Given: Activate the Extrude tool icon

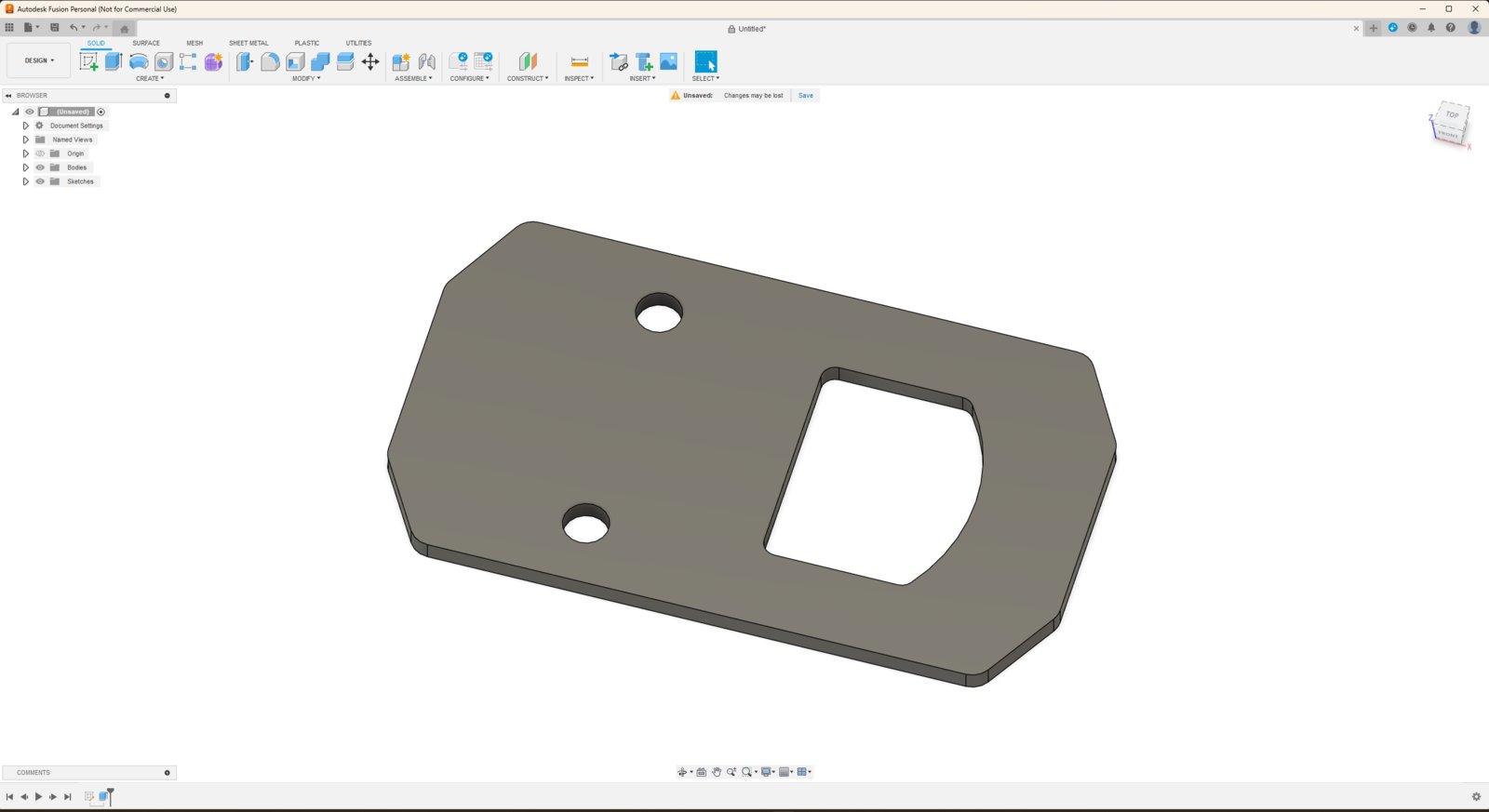Looking at the screenshot, I should 114,61.
